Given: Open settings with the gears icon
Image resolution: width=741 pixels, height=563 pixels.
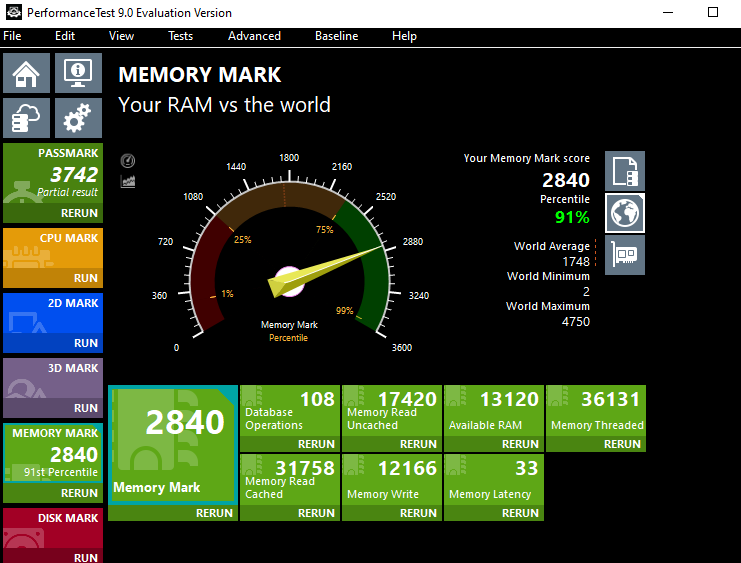Looking at the screenshot, I should click(78, 118).
